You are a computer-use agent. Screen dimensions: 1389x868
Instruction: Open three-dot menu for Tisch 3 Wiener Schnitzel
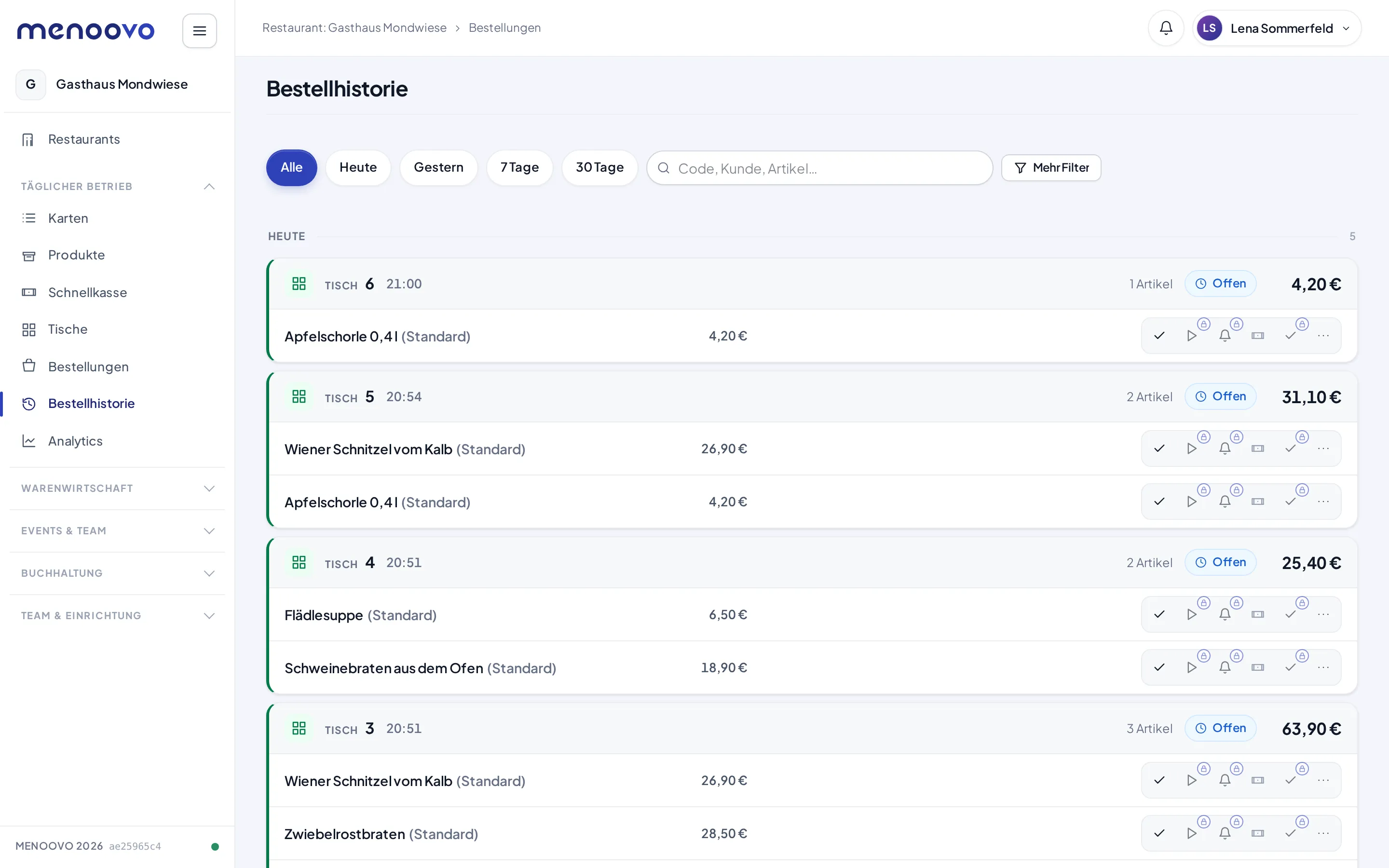coord(1323,780)
